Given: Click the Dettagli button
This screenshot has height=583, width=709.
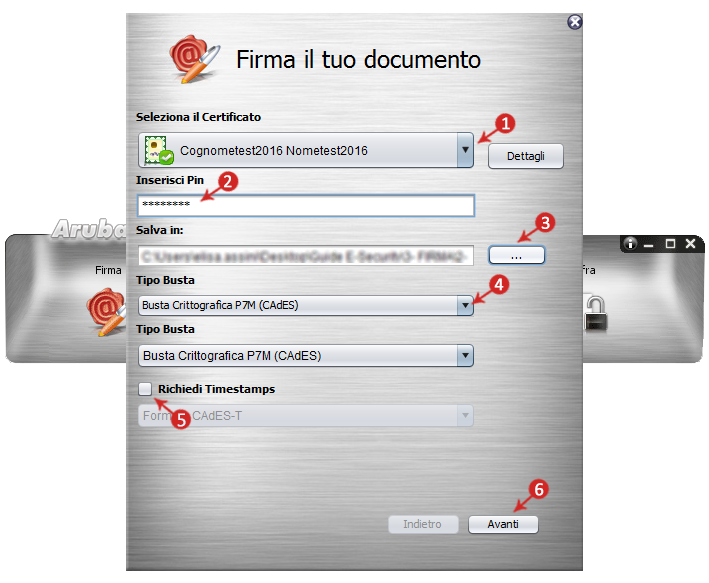Looking at the screenshot, I should 525,156.
